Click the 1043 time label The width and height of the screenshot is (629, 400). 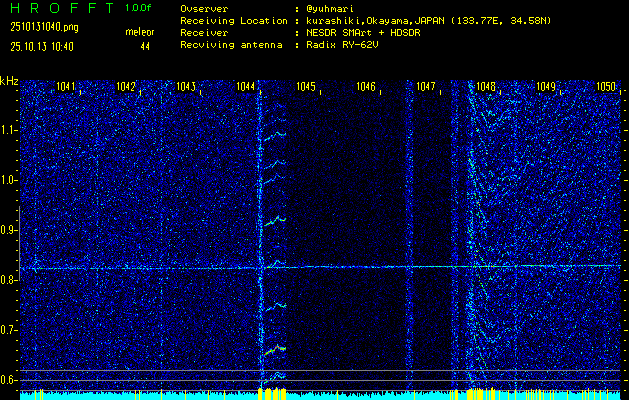click(186, 86)
